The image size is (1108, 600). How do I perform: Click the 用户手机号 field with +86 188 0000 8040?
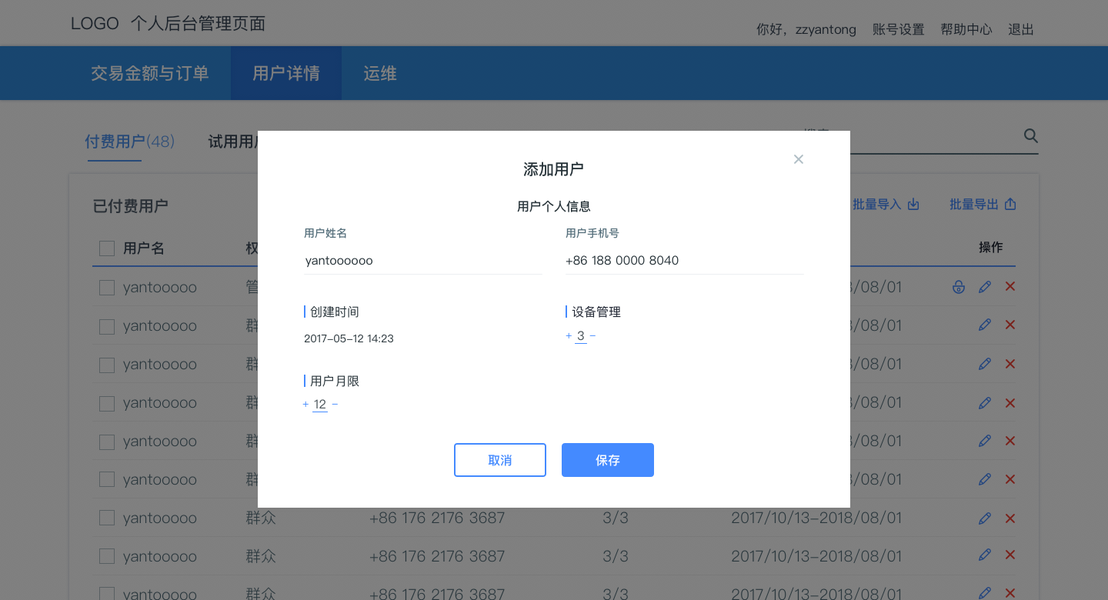pyautogui.click(x=684, y=261)
